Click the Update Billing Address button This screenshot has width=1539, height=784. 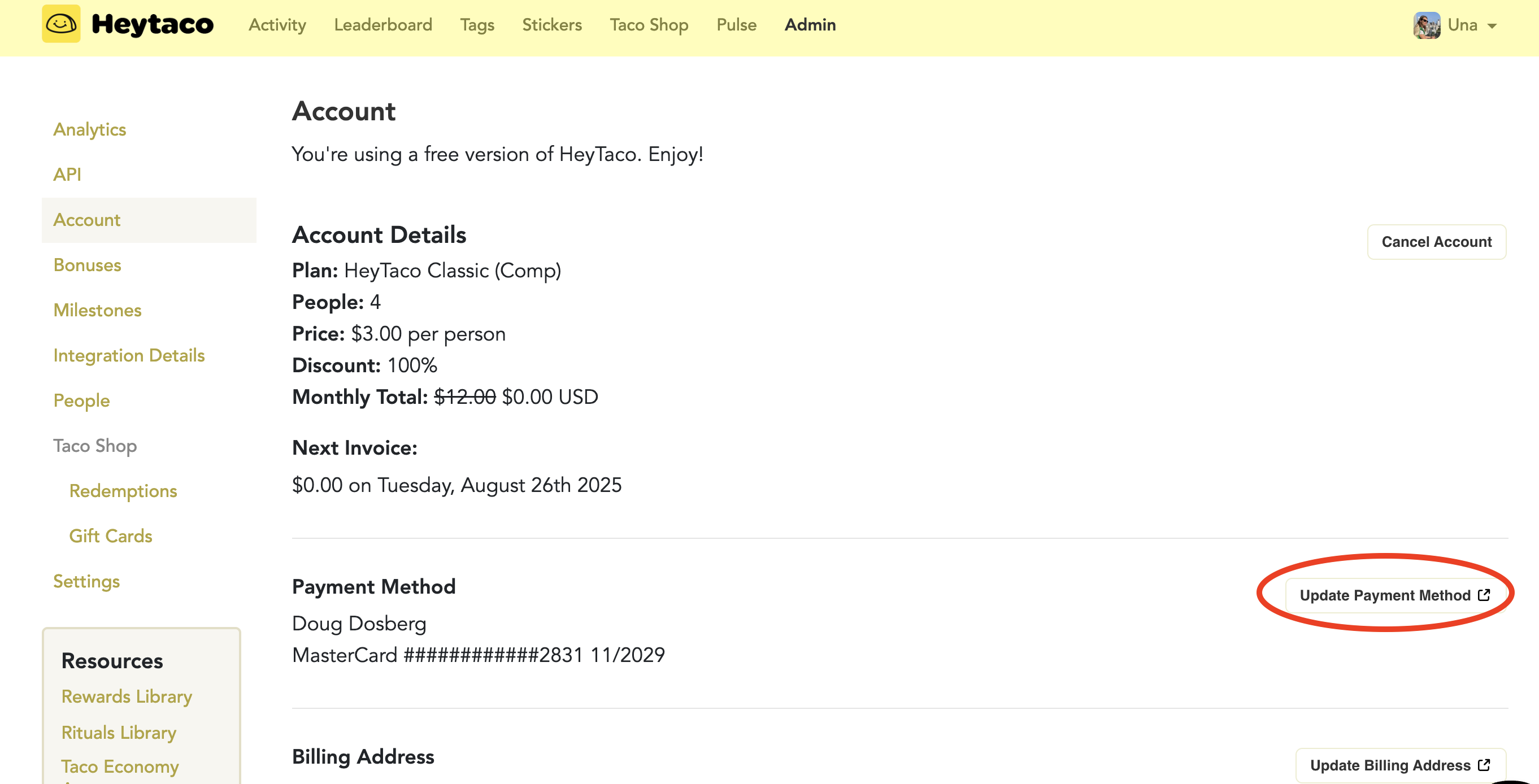[x=1401, y=765]
